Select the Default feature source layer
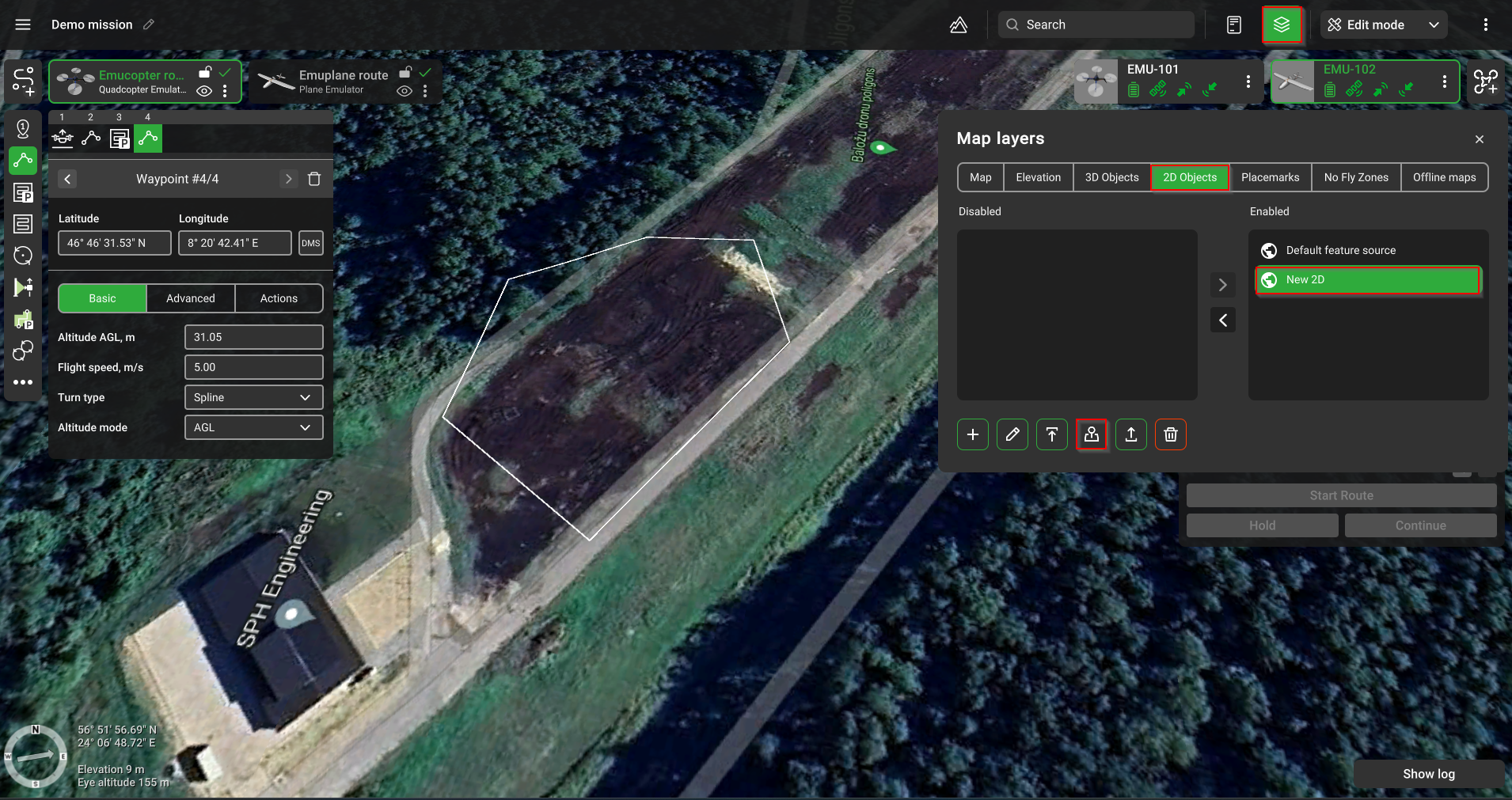 coord(1340,250)
